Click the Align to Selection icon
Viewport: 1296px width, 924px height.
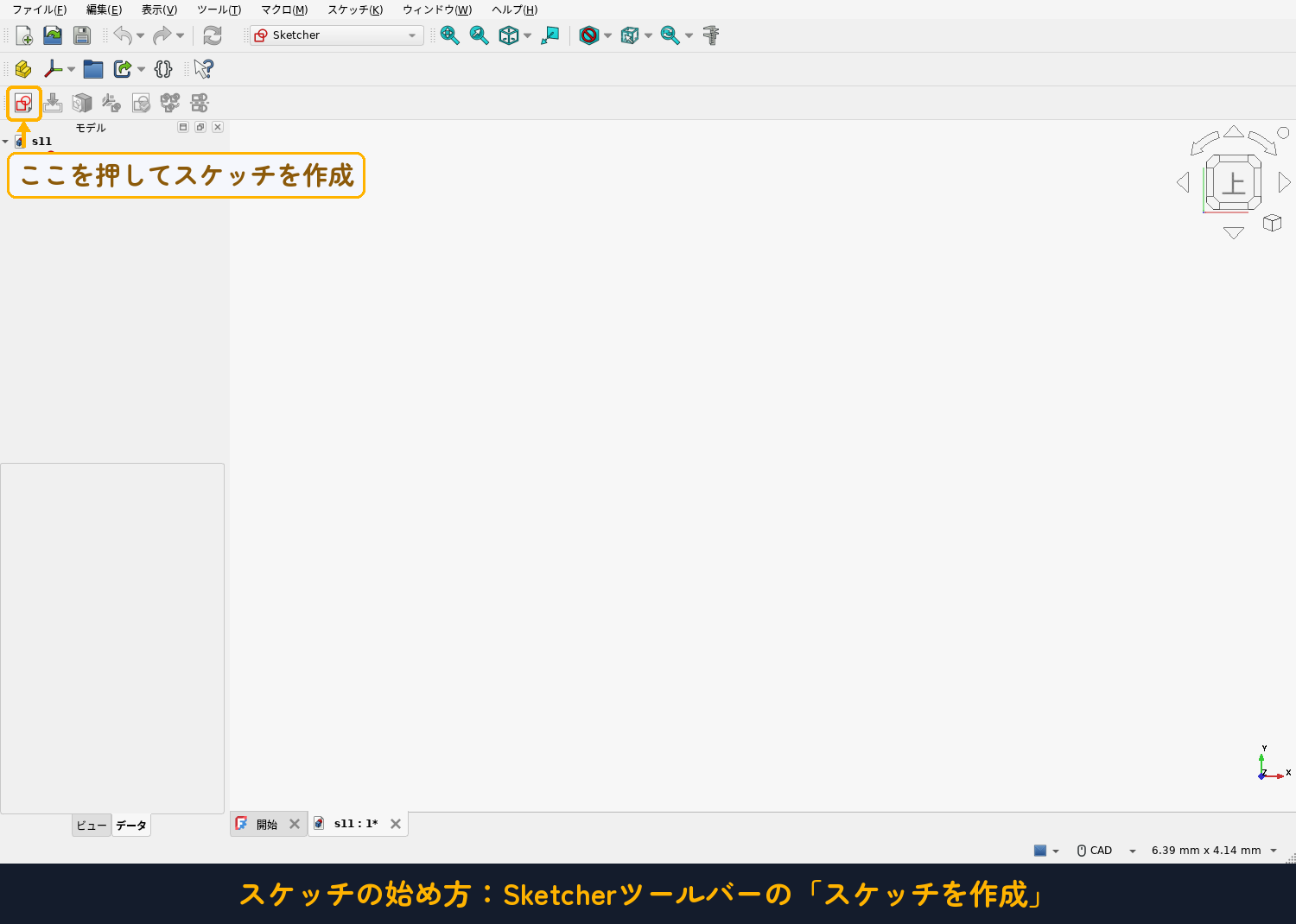tap(550, 35)
